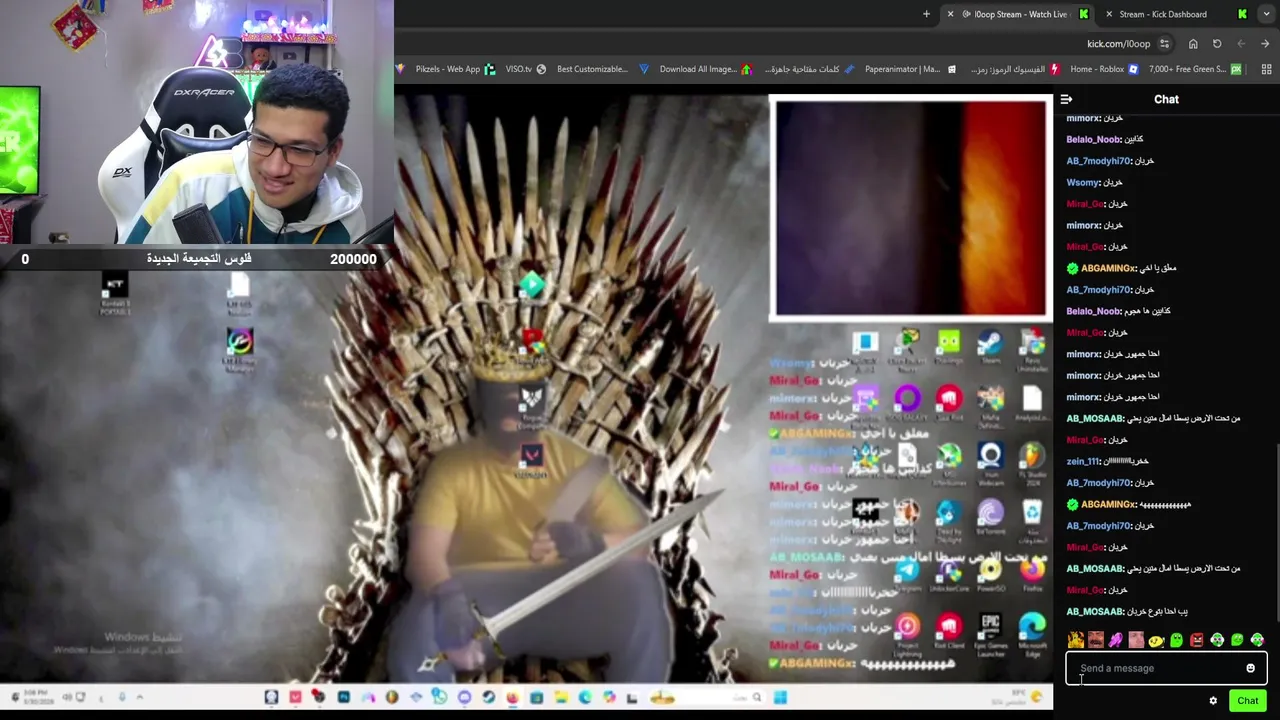Open Revo Uninstaller desktop icon
Screen dimensions: 1280x720
pos(1032,350)
